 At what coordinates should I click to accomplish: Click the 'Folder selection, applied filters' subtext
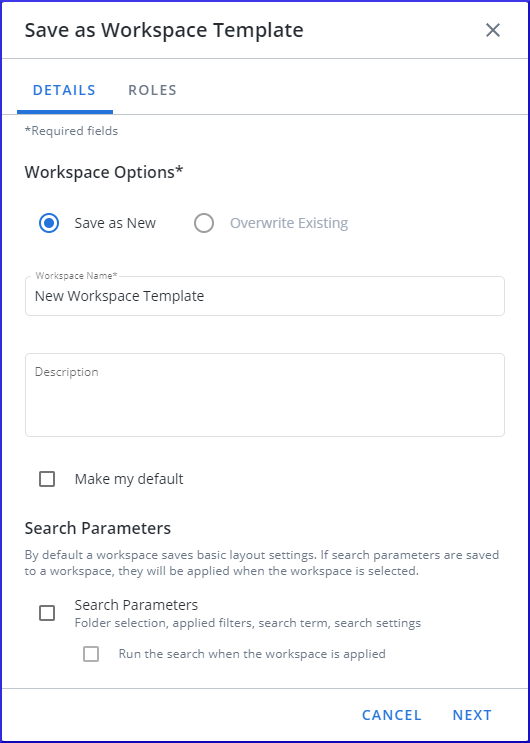(x=248, y=623)
